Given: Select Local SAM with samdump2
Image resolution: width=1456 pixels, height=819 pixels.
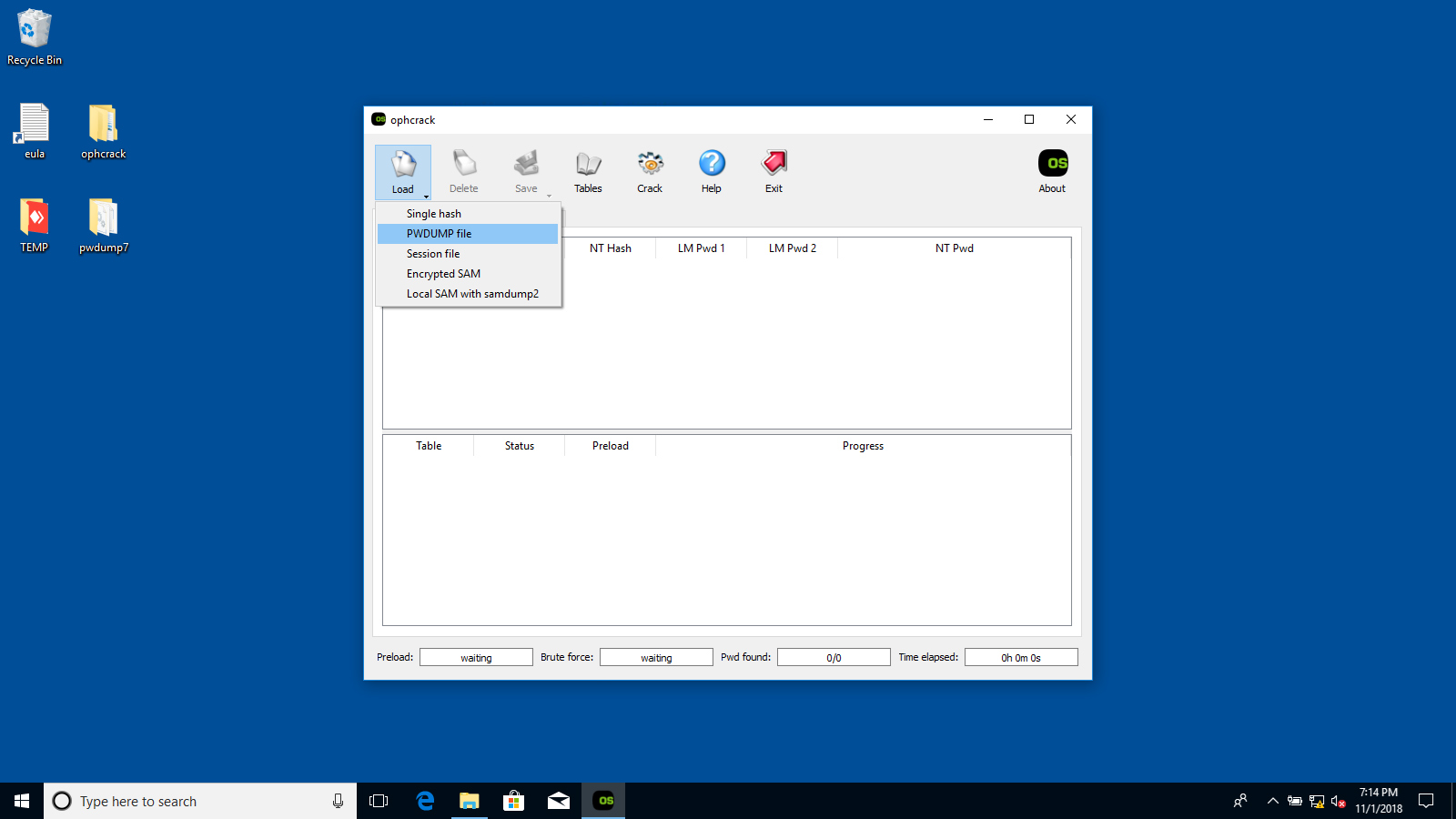Looking at the screenshot, I should click(x=468, y=294).
